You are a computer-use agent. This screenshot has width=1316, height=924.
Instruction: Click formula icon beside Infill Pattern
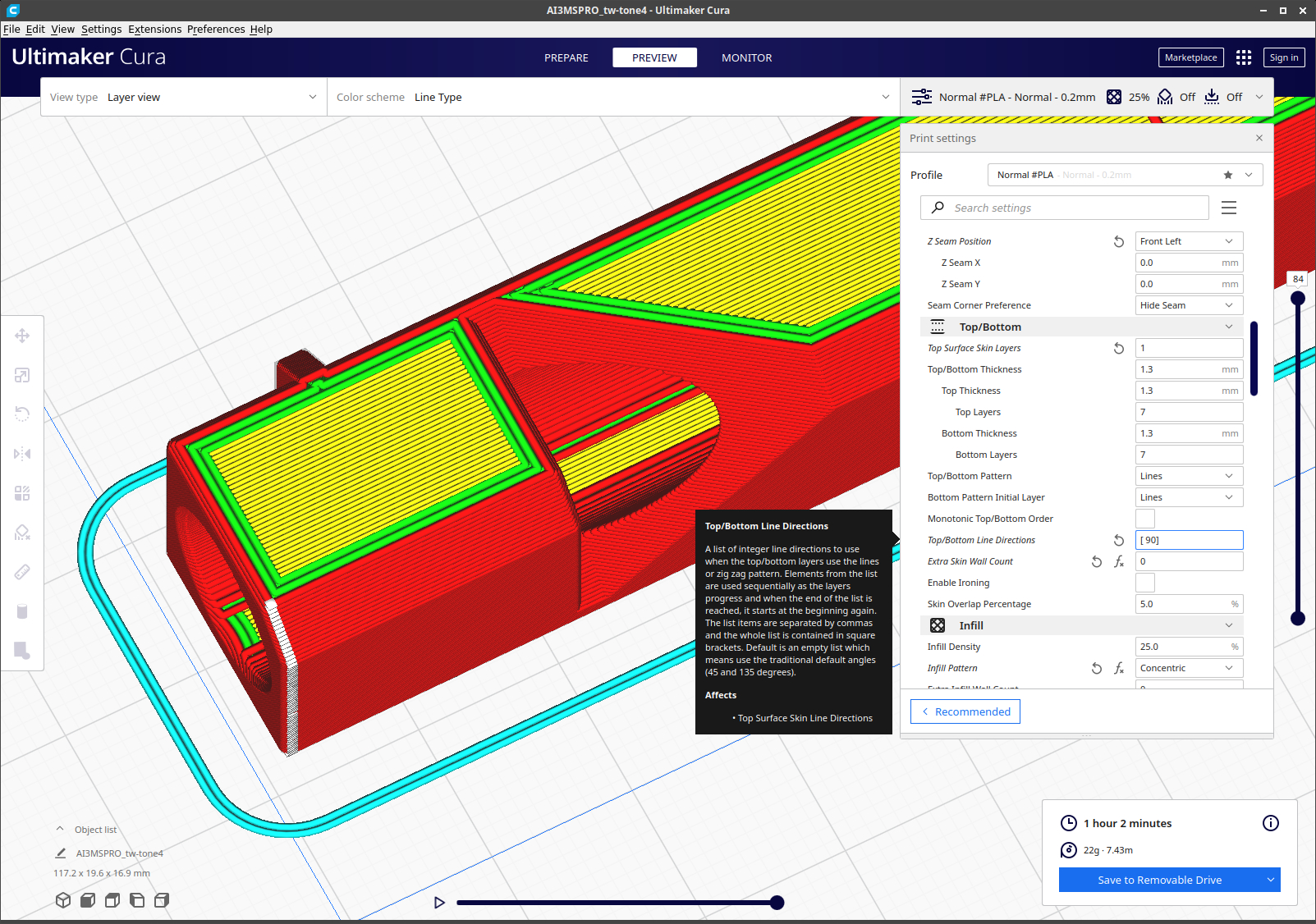pyautogui.click(x=1119, y=668)
